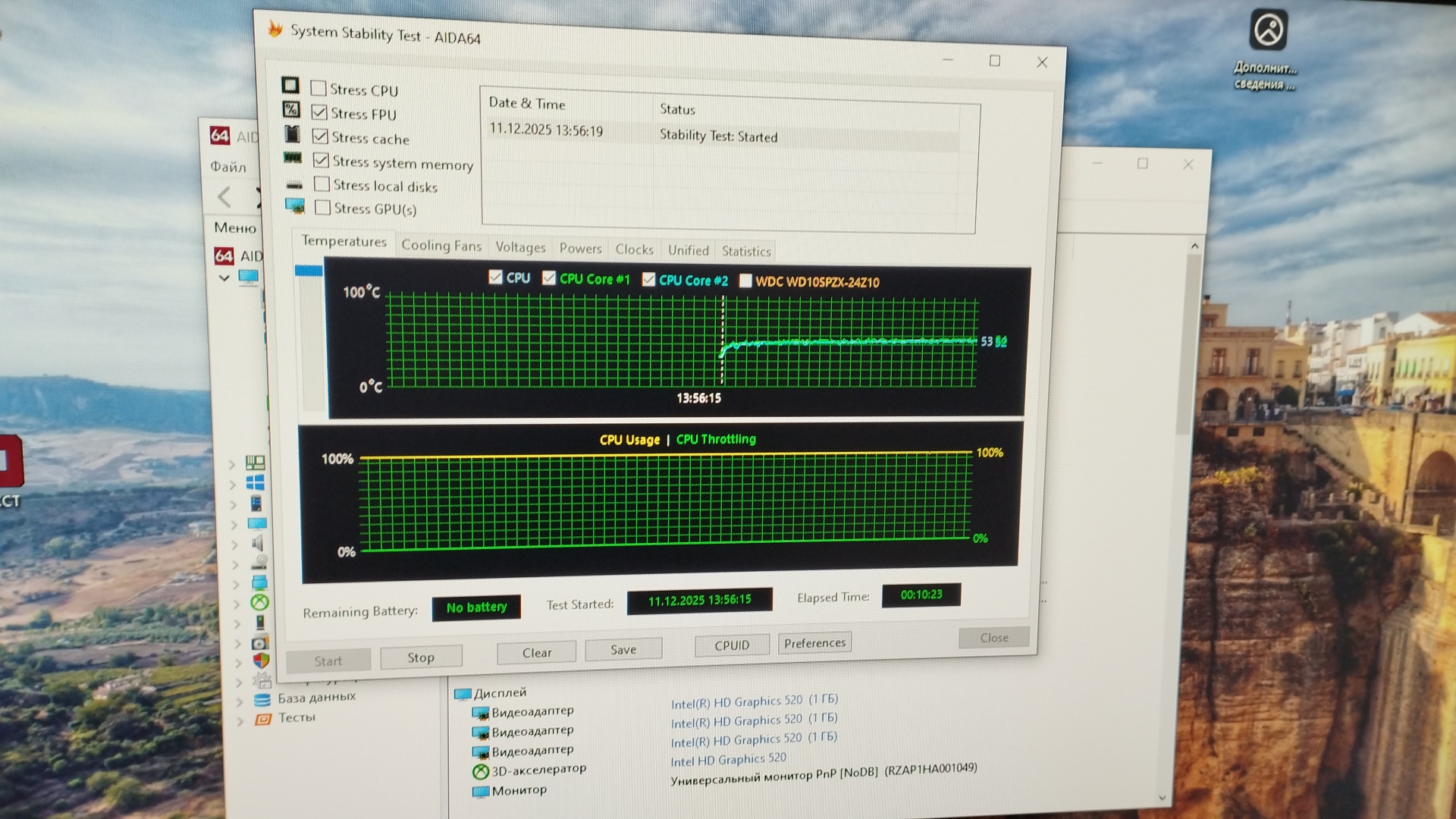Viewport: 1456px width, 819px height.
Task: Toggle the CPU Core #1 graph checkbox
Action: 549,278
